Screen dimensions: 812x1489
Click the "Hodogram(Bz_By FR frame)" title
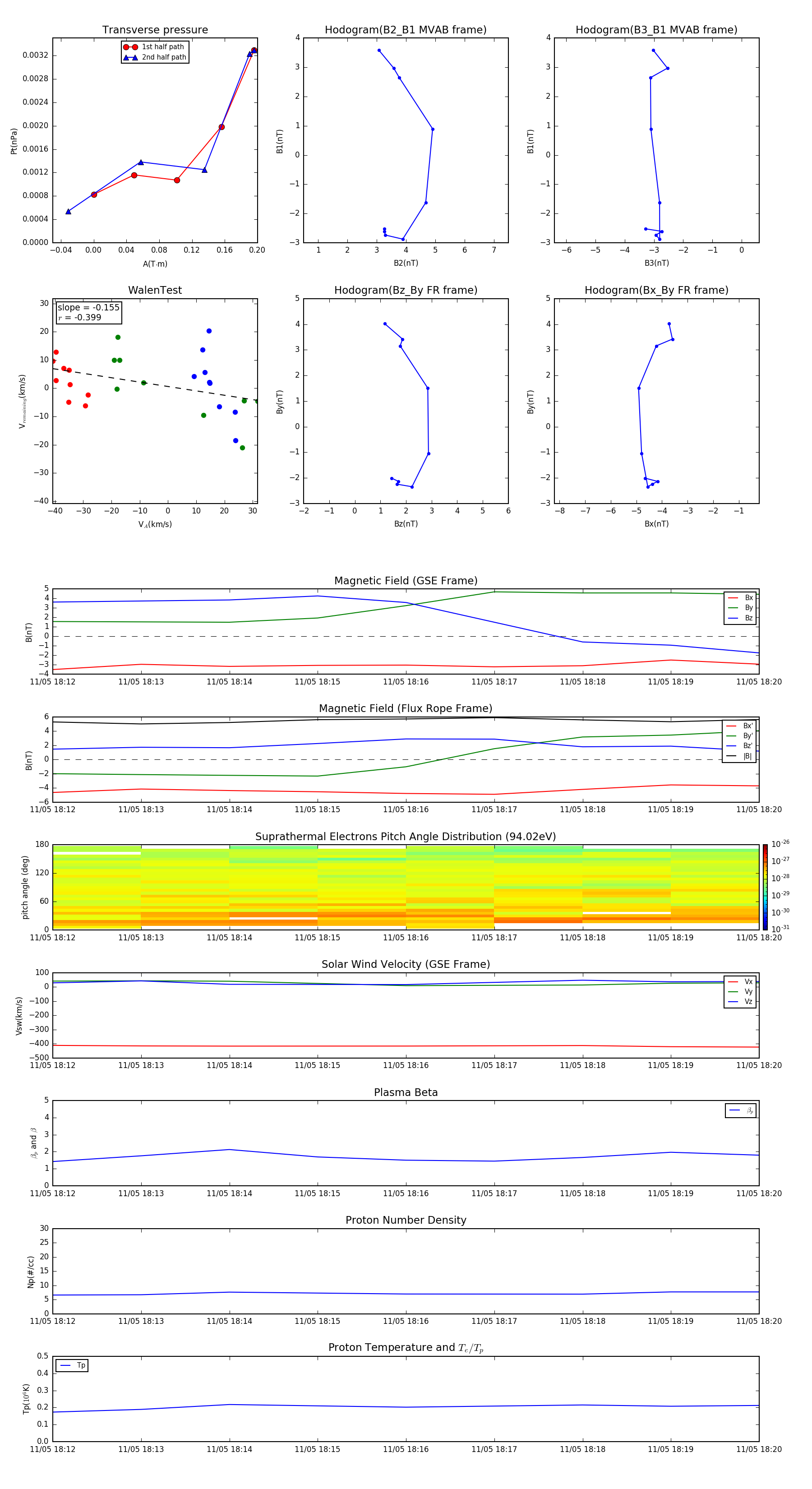(x=406, y=290)
